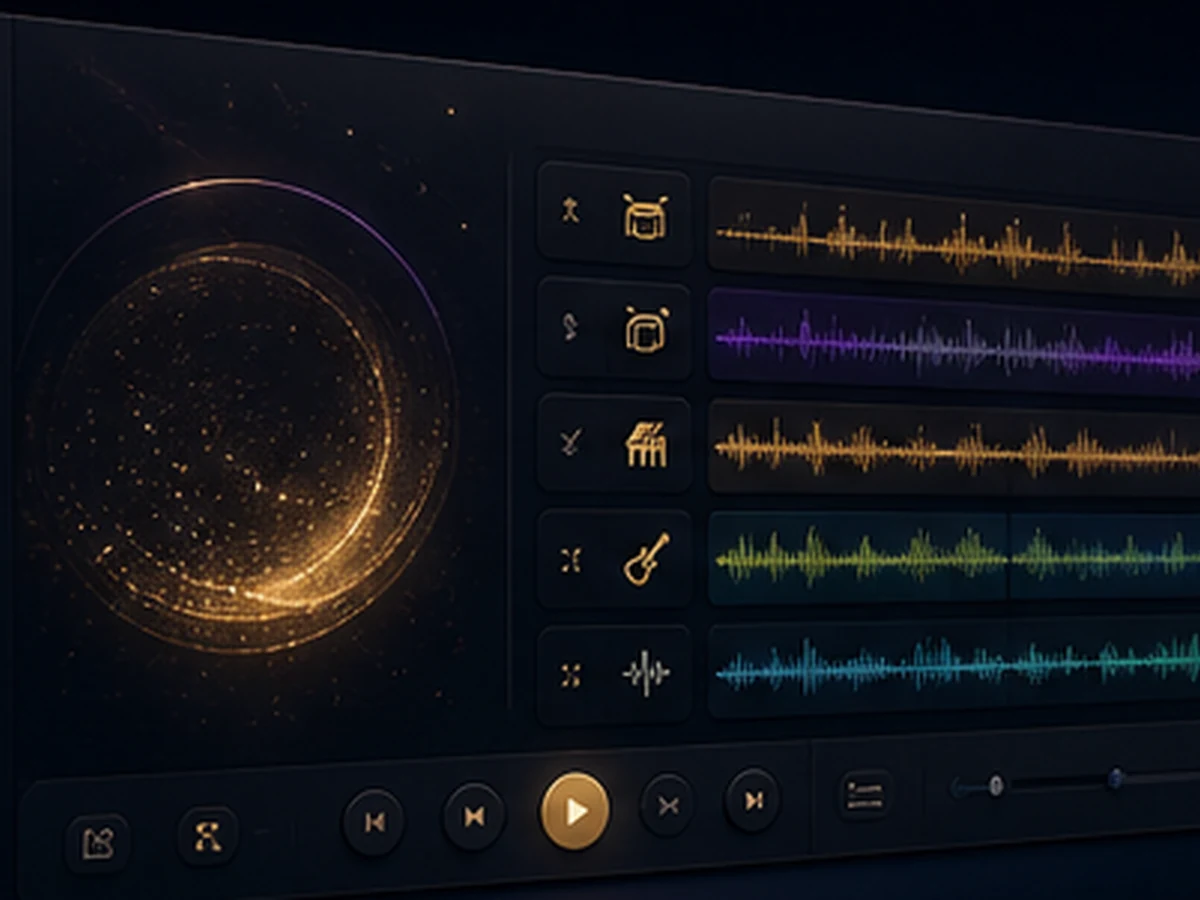This screenshot has width=1200, height=900.
Task: Select the audio waveform track icon
Action: pyautogui.click(x=646, y=673)
